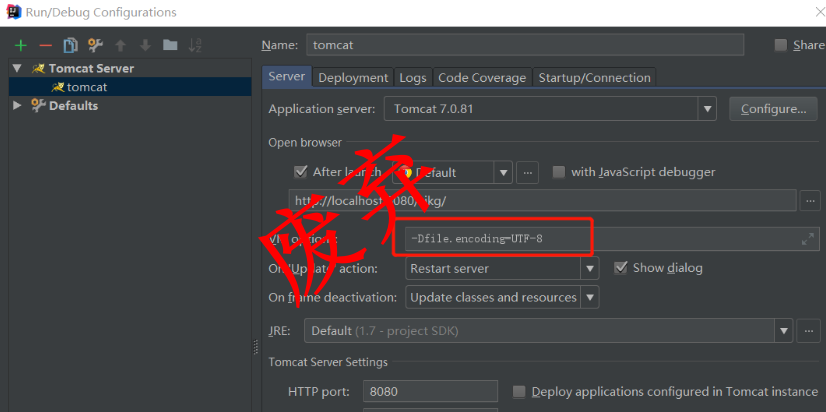Open edit defaults wrench icon
This screenshot has width=826, height=412.
coord(95,45)
